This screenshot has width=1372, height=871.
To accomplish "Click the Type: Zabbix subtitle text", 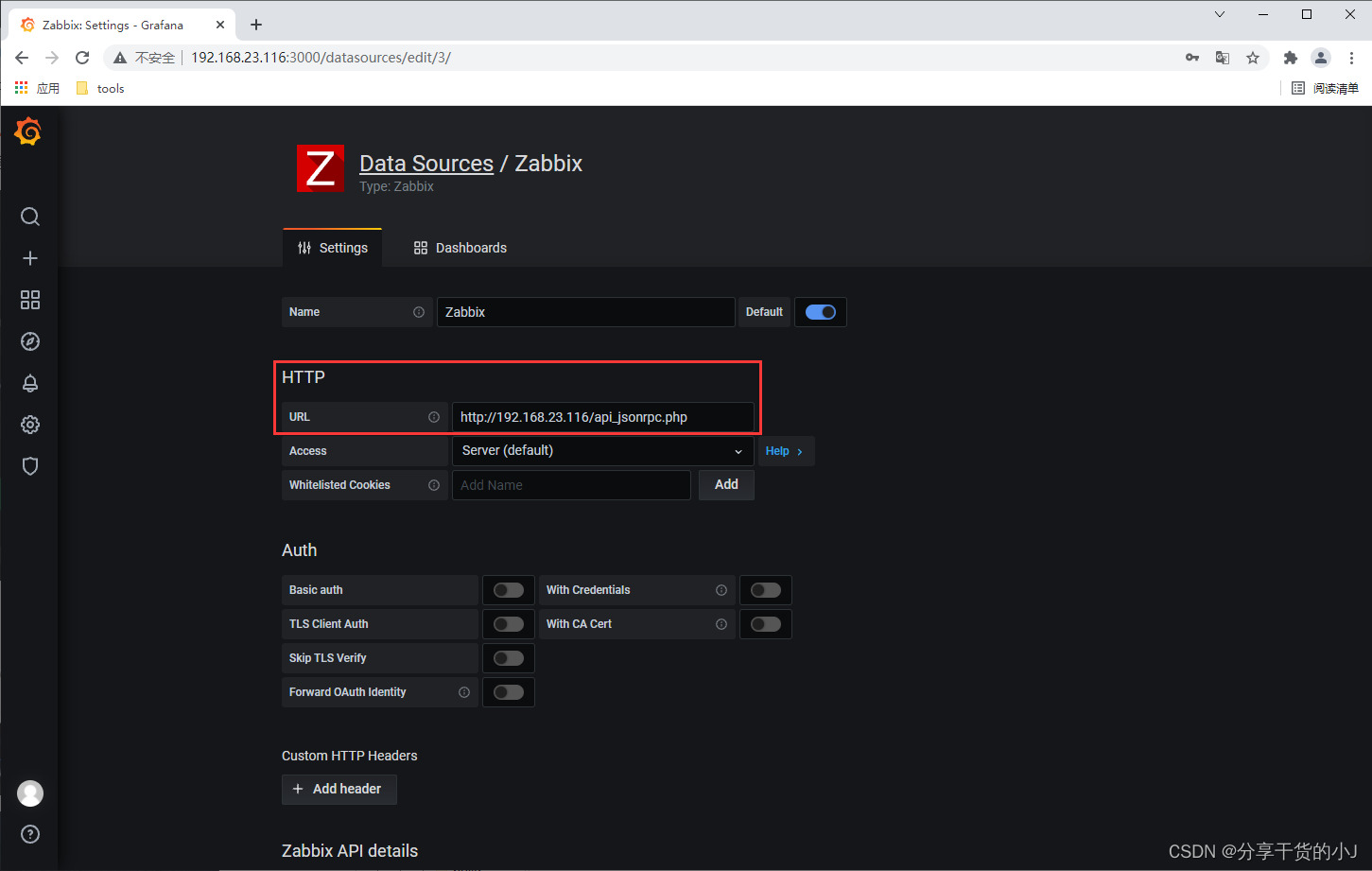I will [396, 186].
